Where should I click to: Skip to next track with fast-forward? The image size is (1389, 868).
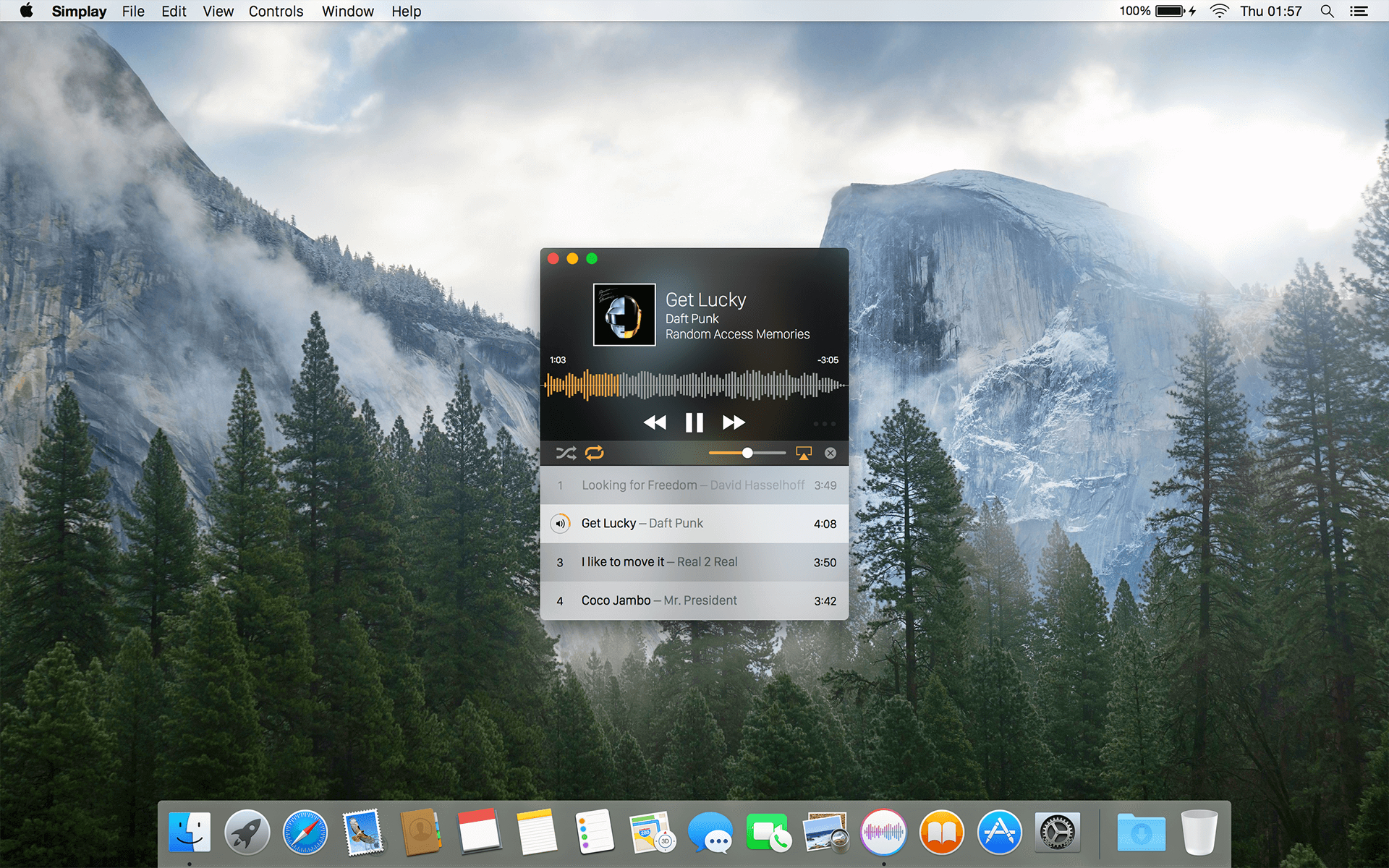734,422
